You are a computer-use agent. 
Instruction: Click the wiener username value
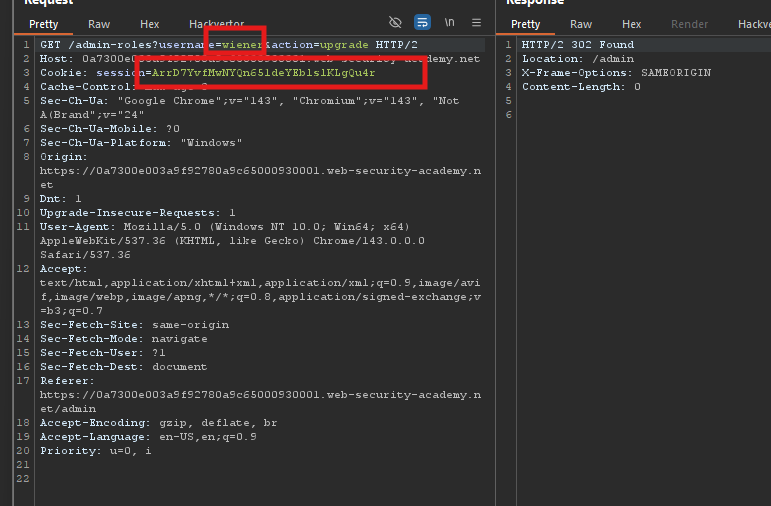click(242, 45)
